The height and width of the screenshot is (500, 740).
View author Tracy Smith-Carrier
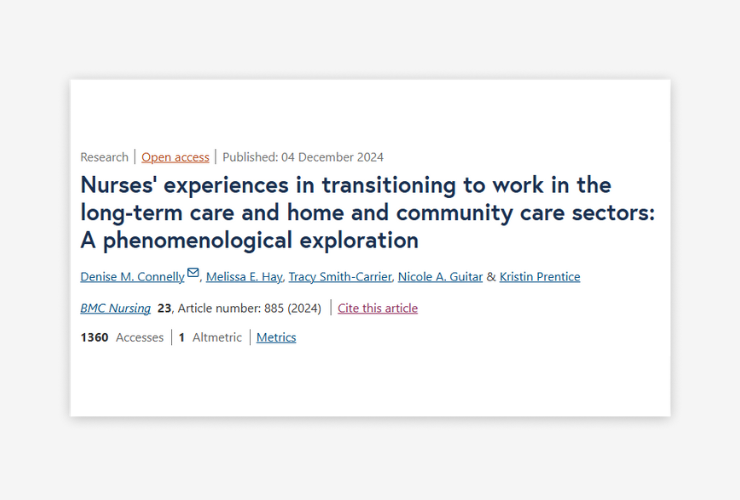point(340,277)
